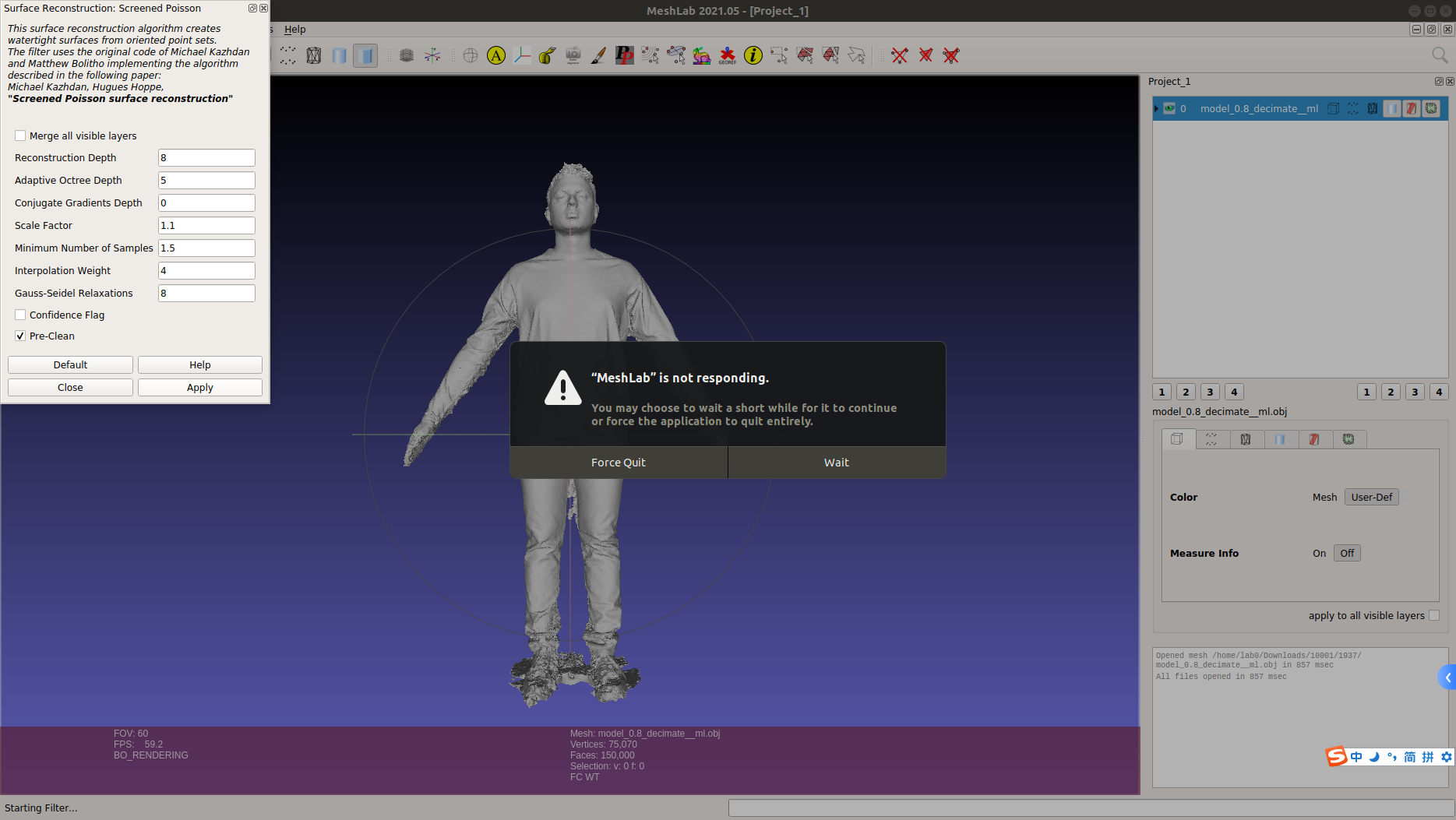Apply the Screened Poisson reconstruction

(199, 386)
